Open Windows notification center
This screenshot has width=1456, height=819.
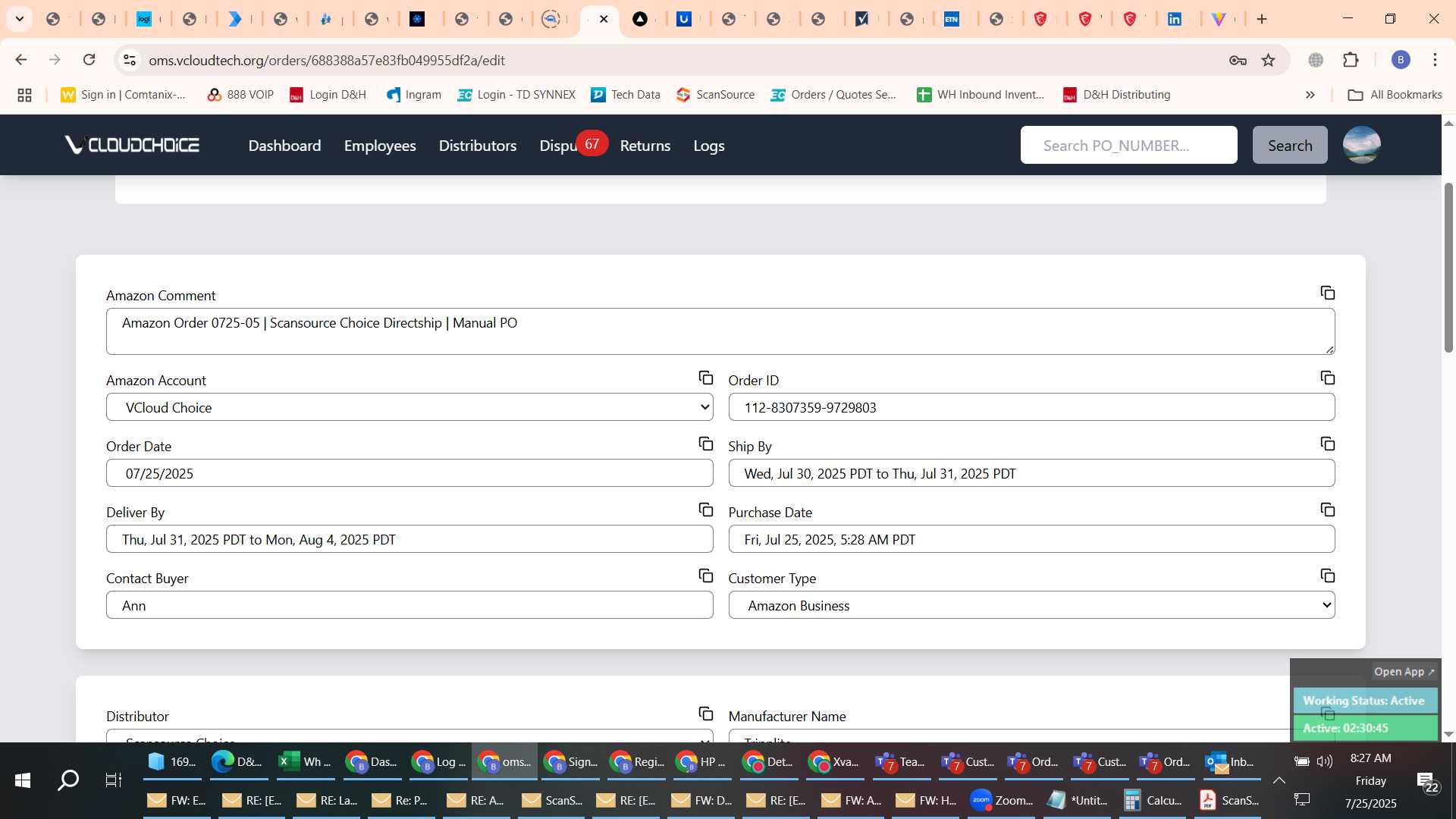pyautogui.click(x=1426, y=781)
